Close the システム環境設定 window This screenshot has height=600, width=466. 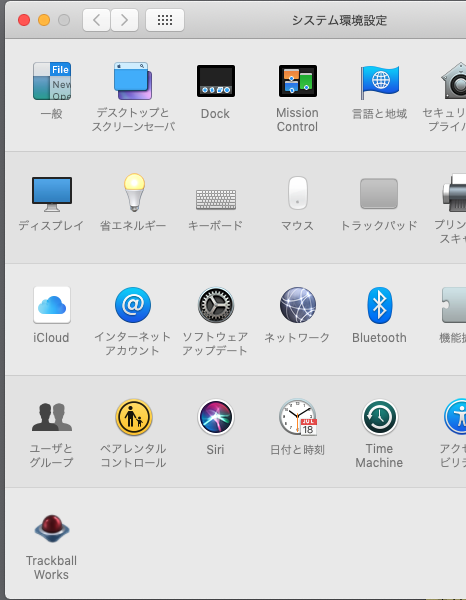coord(24,20)
